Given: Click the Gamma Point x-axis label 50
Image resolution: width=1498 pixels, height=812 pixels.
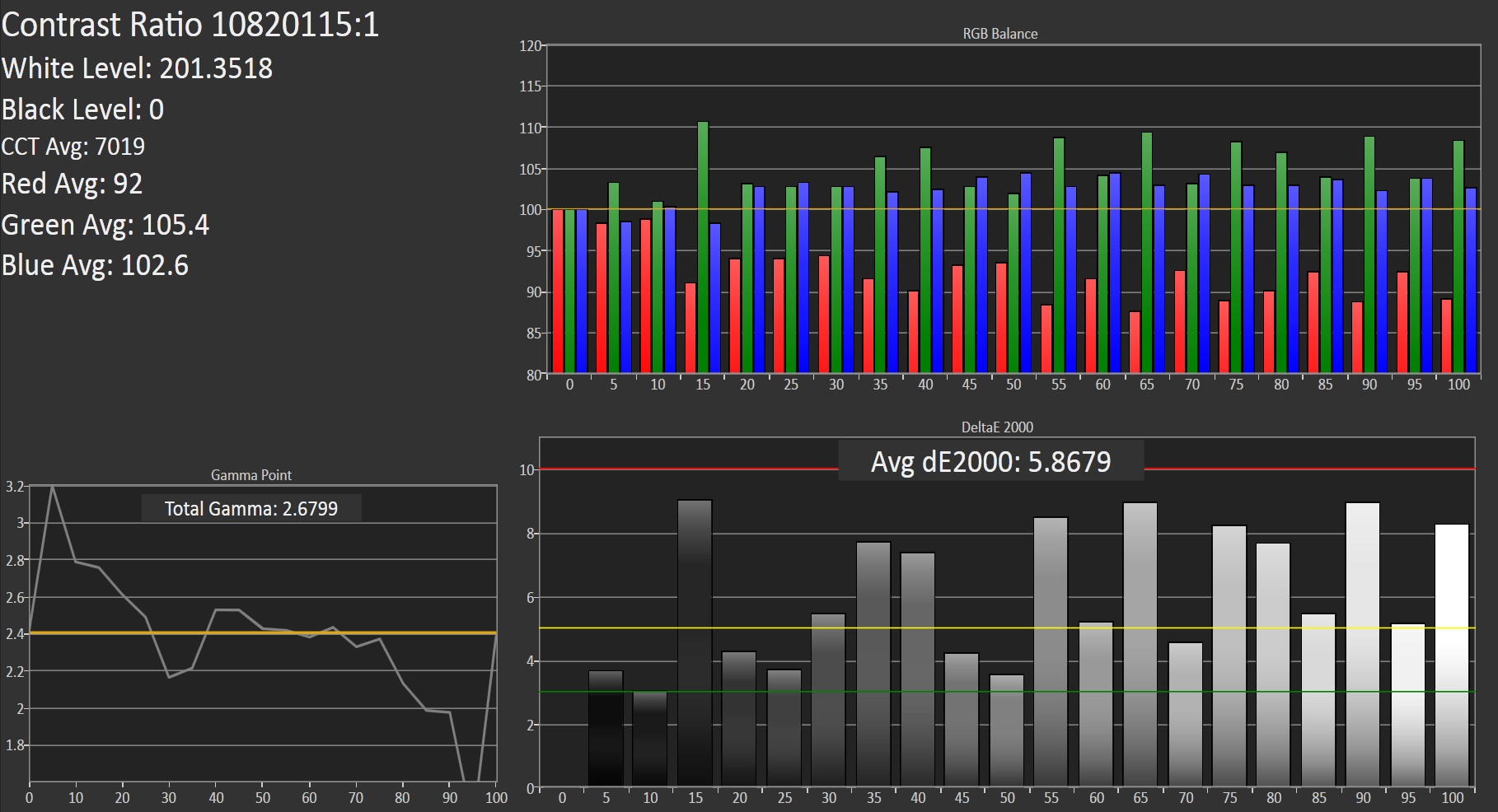Looking at the screenshot, I should tap(263, 798).
